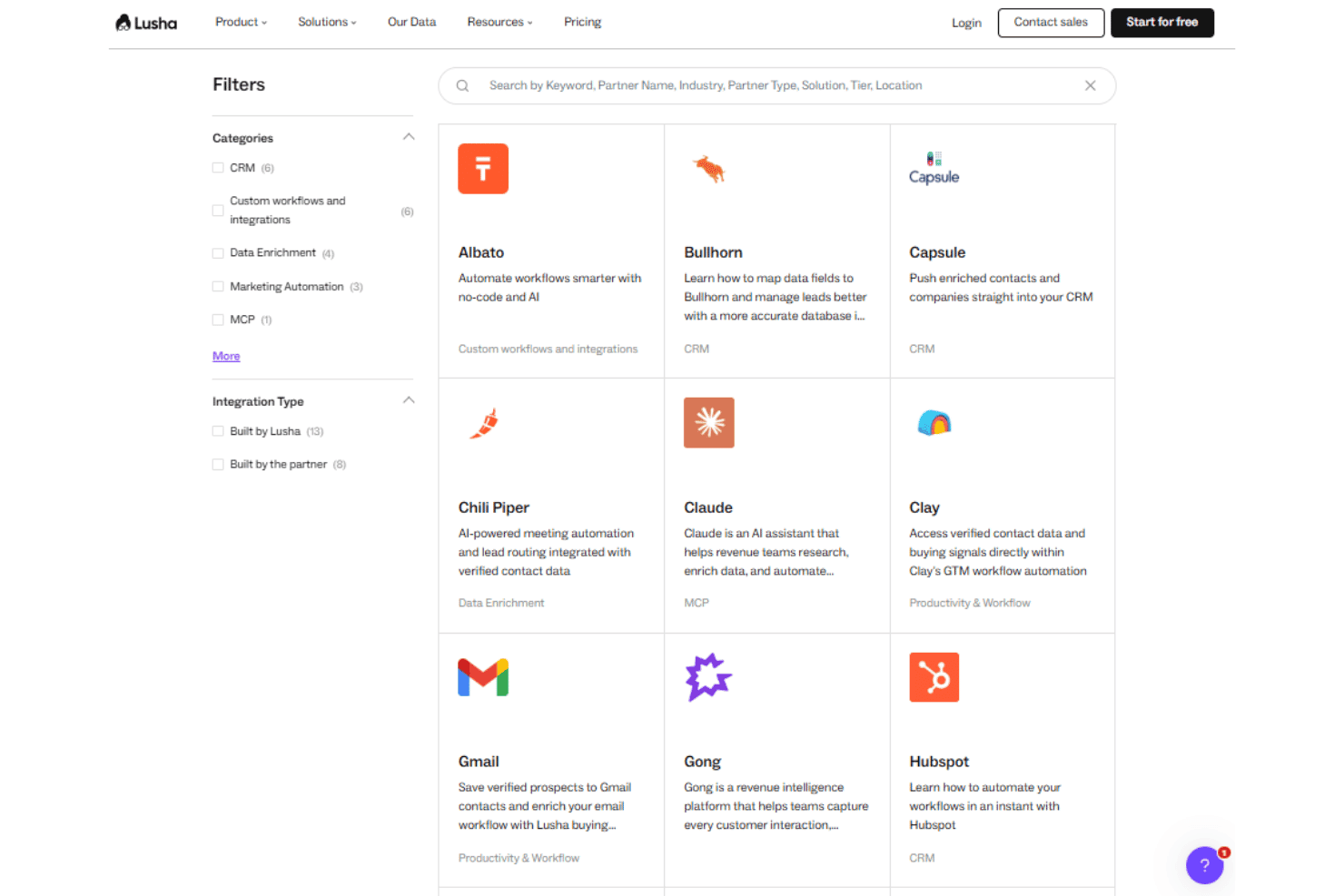Click the Bullhorn bull logo icon
The image size is (1344, 896).
coord(709,169)
